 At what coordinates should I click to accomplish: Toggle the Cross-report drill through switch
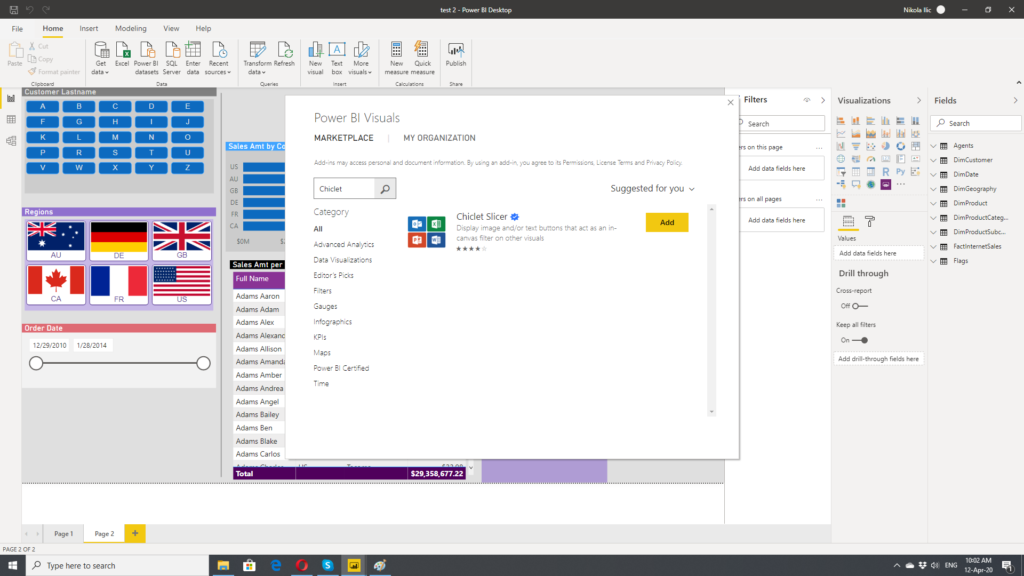pyautogui.click(x=859, y=306)
